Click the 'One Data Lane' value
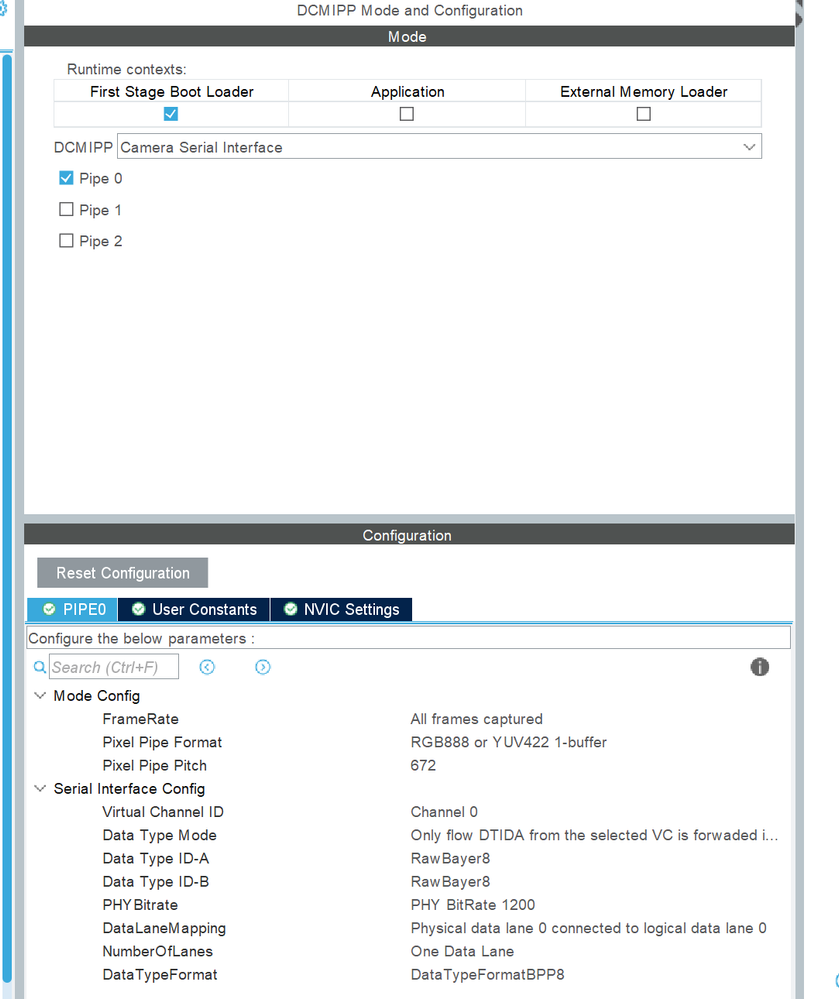This screenshot has width=839, height=999. [x=463, y=951]
